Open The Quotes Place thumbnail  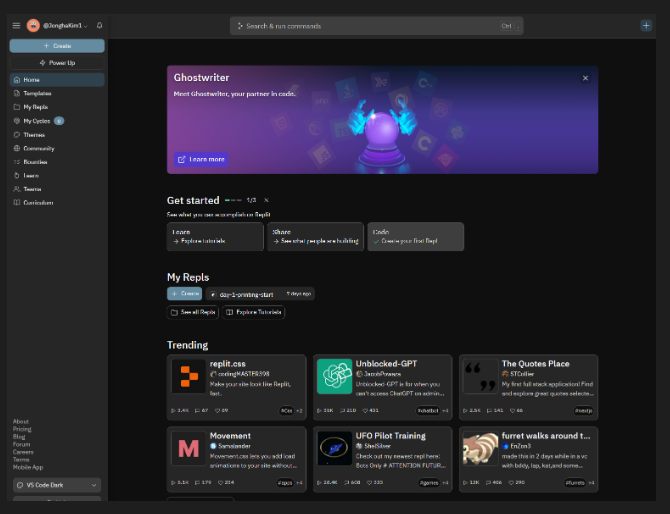pyautogui.click(x=481, y=376)
